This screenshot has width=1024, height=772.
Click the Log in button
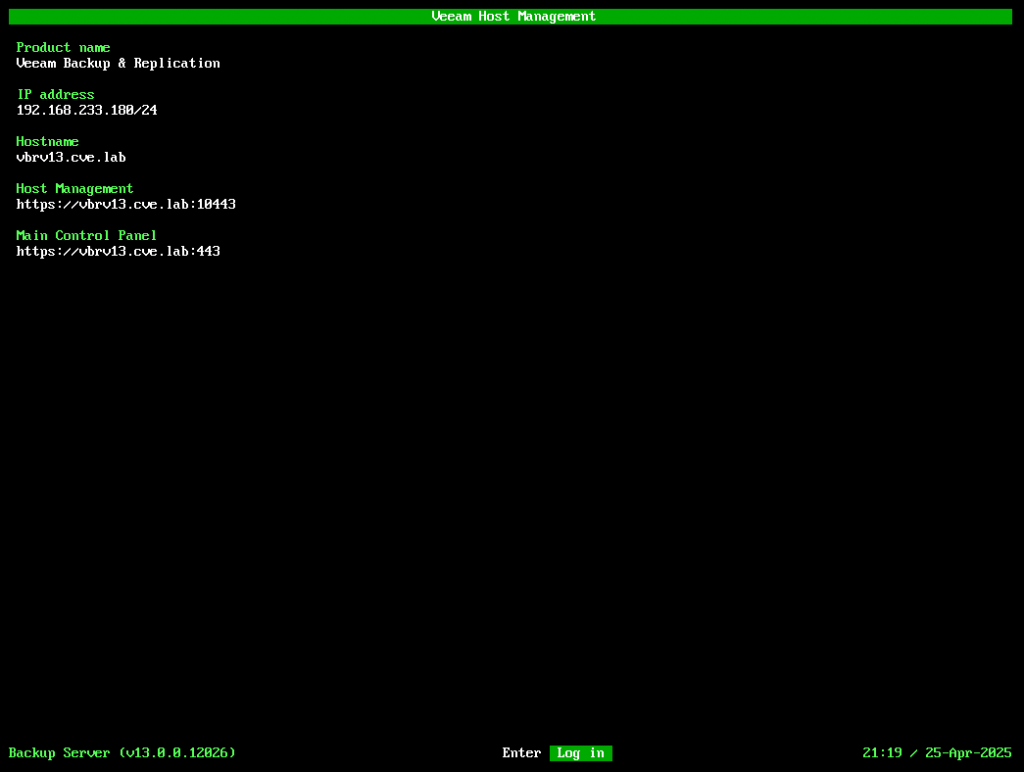click(x=580, y=753)
